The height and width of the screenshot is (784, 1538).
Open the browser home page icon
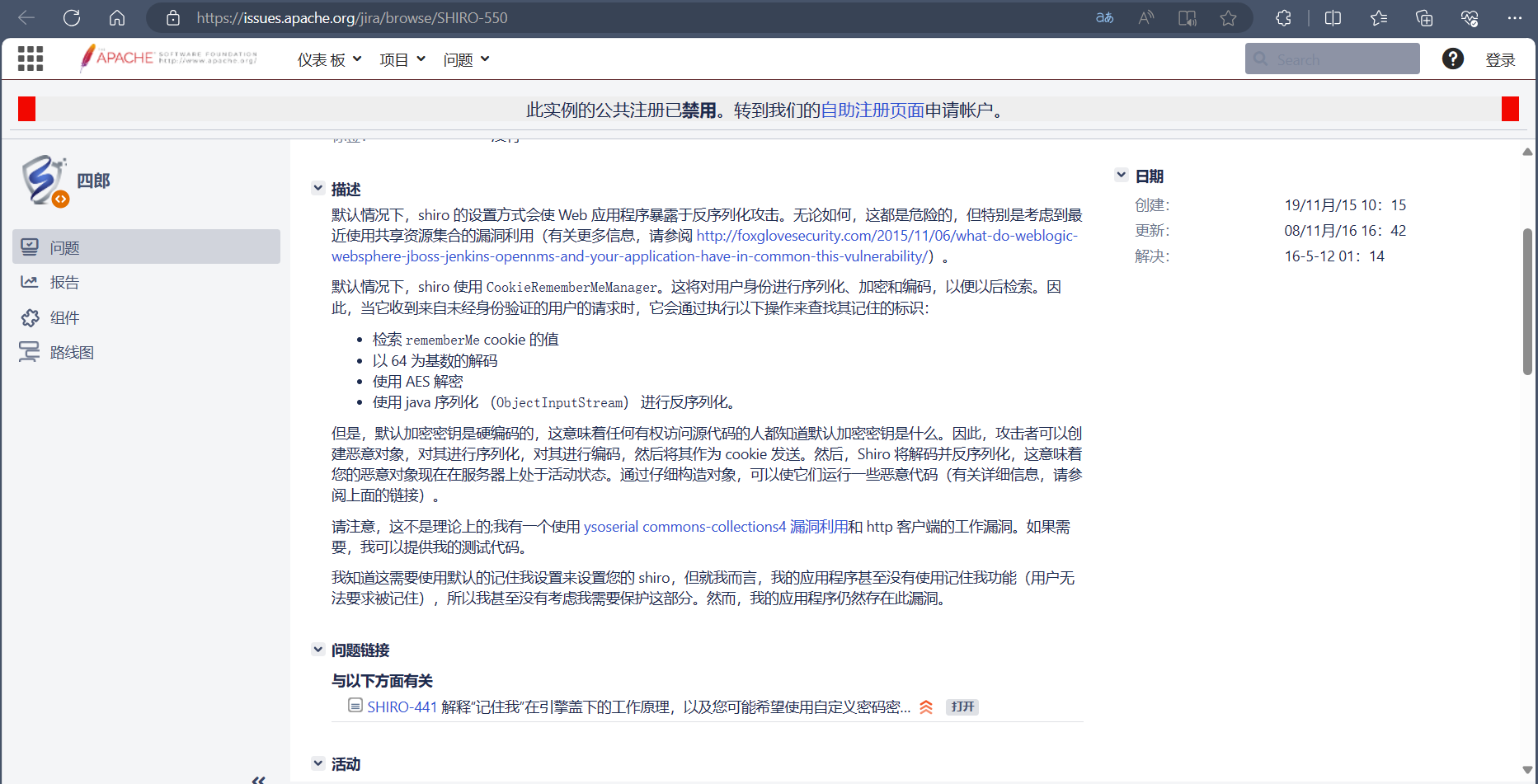tap(117, 18)
